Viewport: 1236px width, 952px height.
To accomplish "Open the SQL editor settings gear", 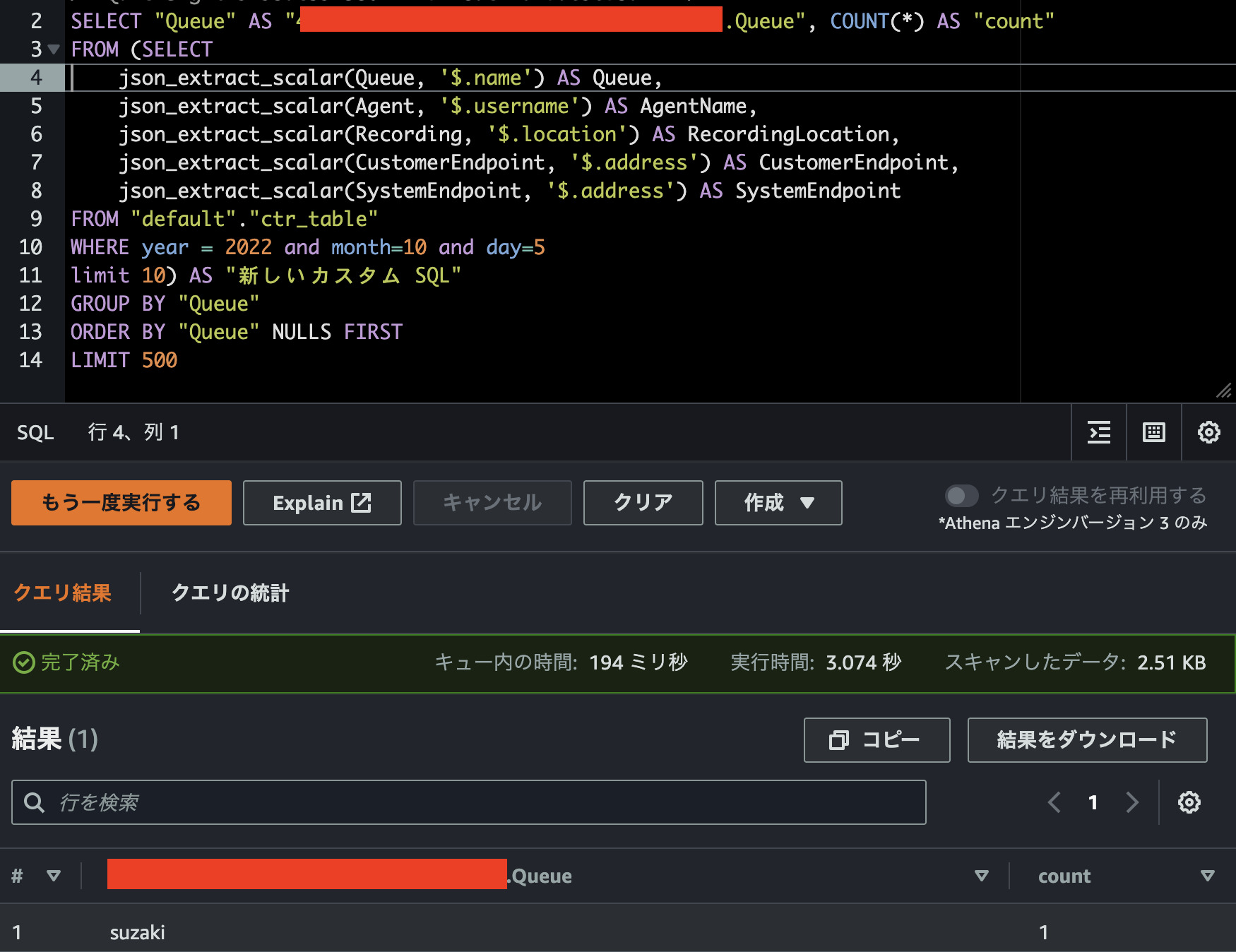I will [x=1208, y=432].
